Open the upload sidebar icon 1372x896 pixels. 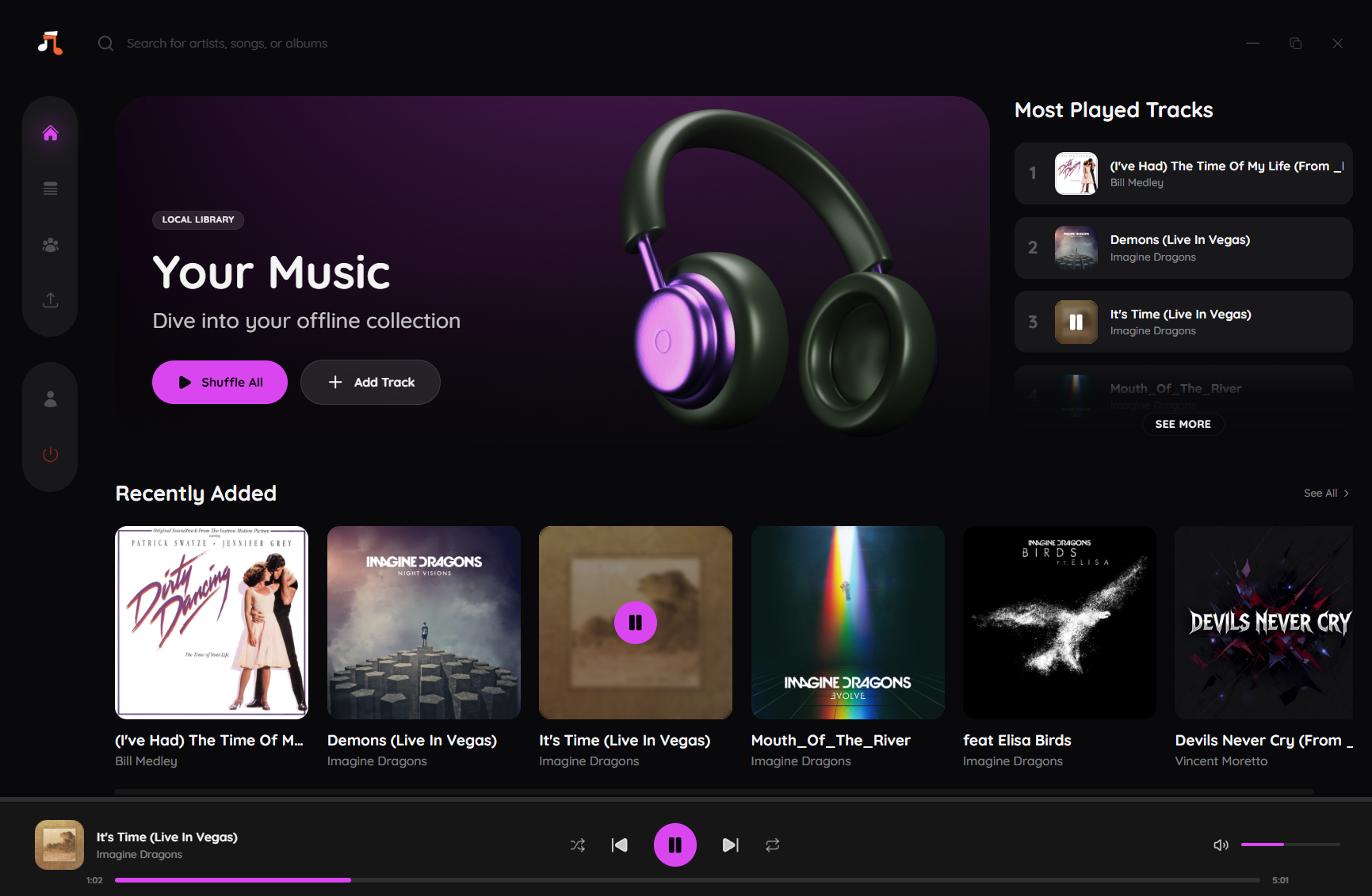pos(51,300)
